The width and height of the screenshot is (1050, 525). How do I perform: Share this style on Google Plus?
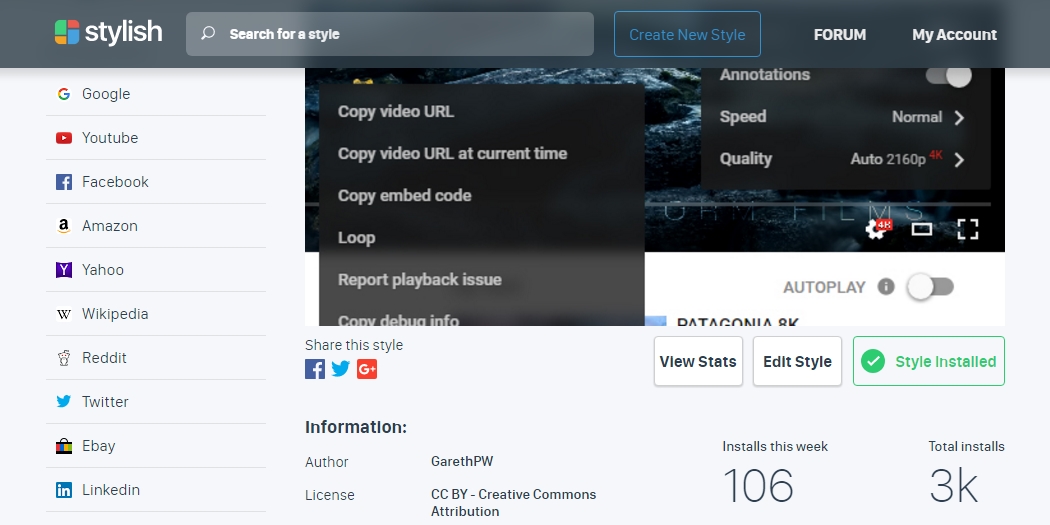367,369
